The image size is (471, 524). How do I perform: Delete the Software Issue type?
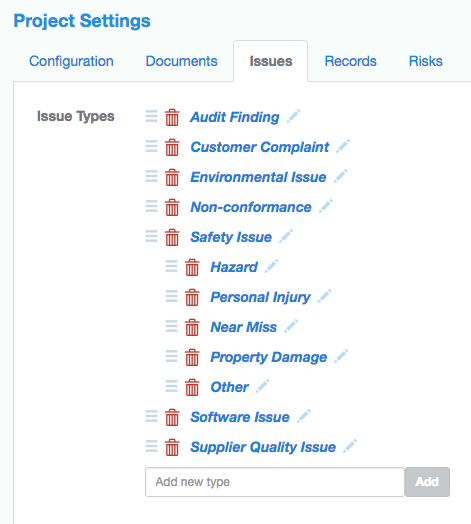point(172,417)
